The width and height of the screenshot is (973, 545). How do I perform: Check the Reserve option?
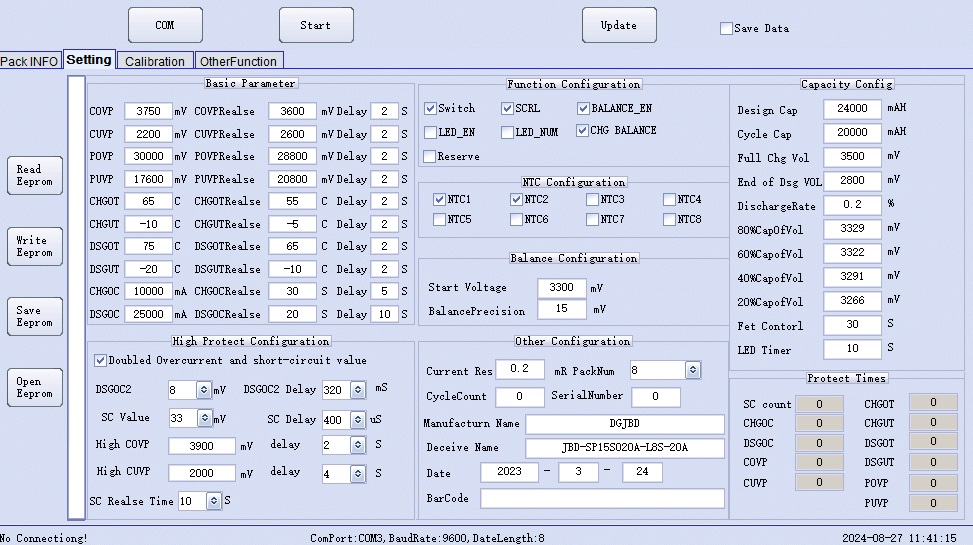point(429,156)
